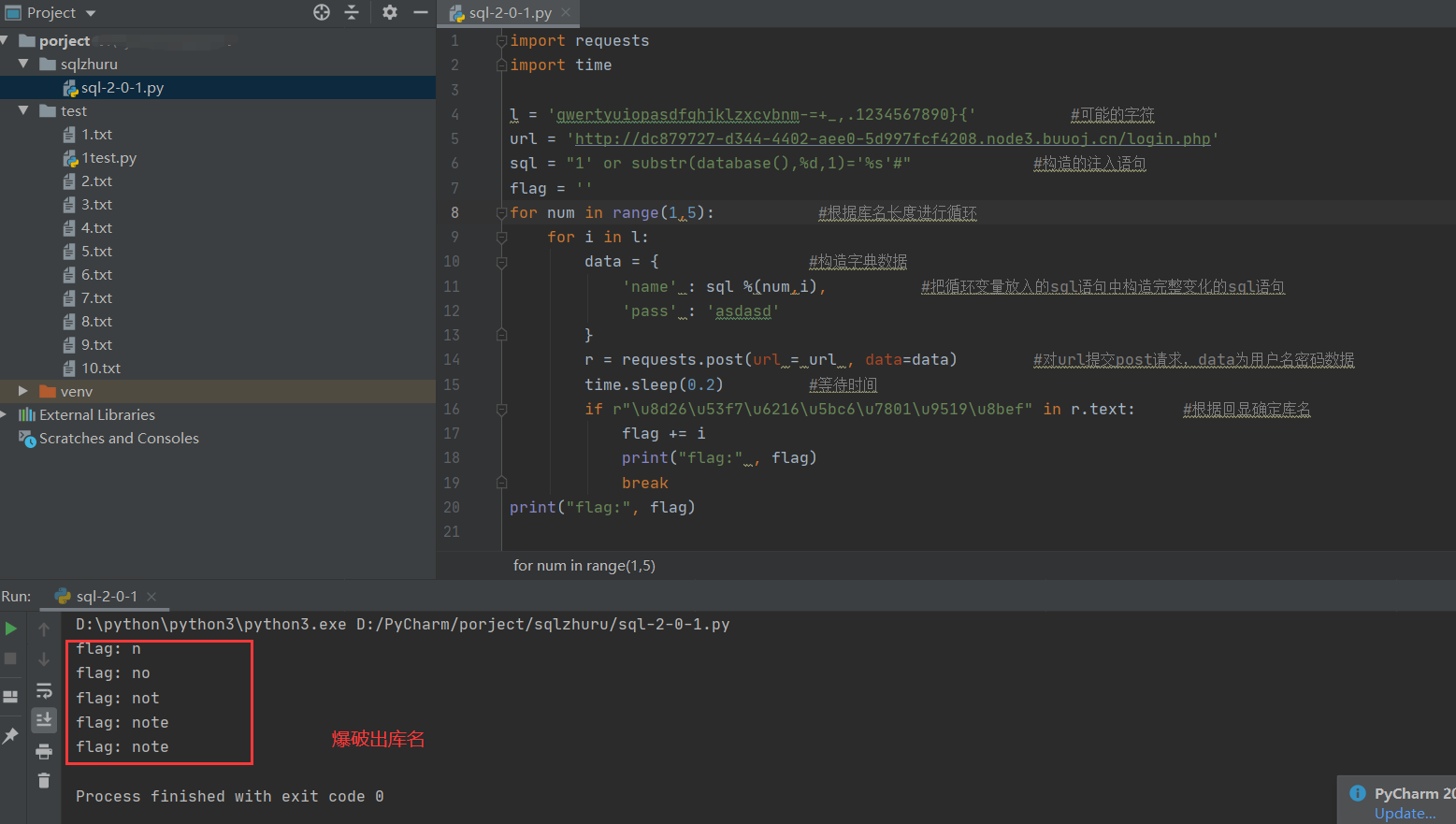This screenshot has width=1456, height=824.
Task: Click the PyCharm notification info icon
Action: 1358,793
